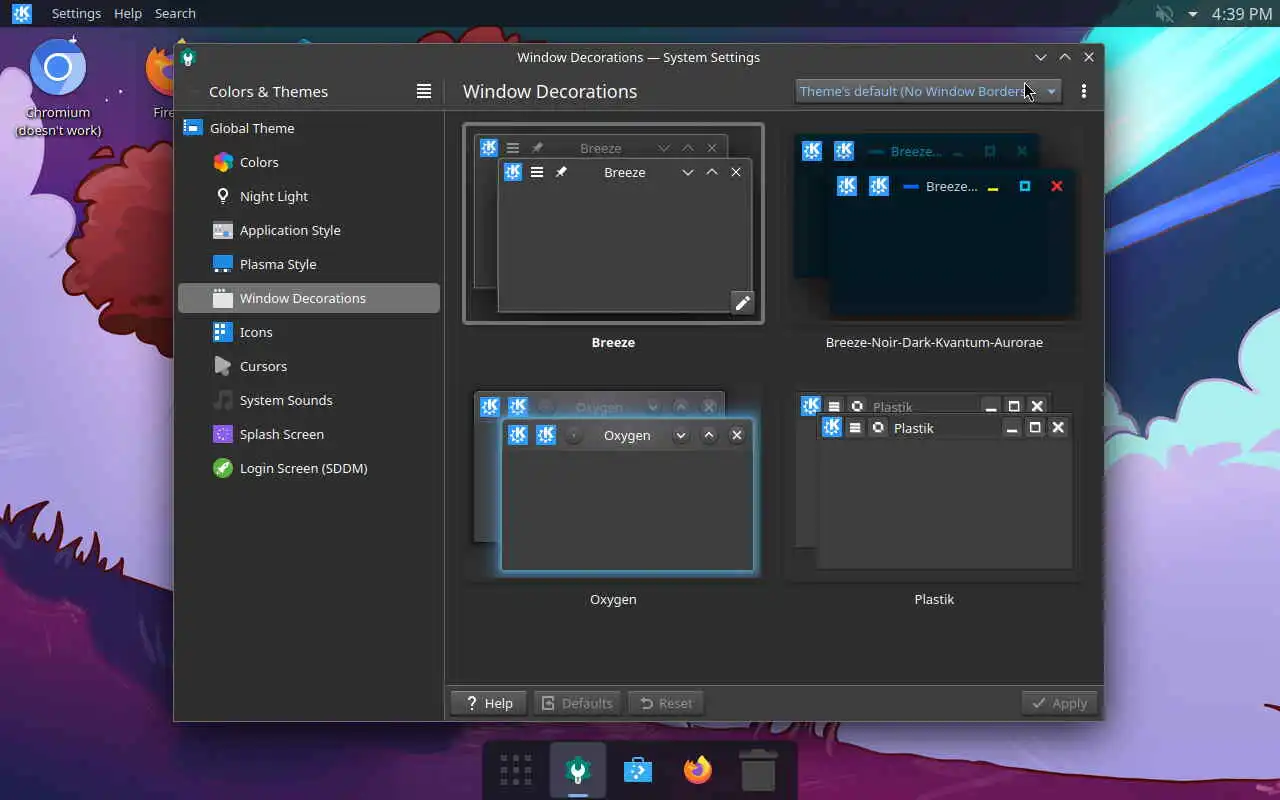Click the Plastik label text
The image size is (1280, 800).
pos(934,599)
